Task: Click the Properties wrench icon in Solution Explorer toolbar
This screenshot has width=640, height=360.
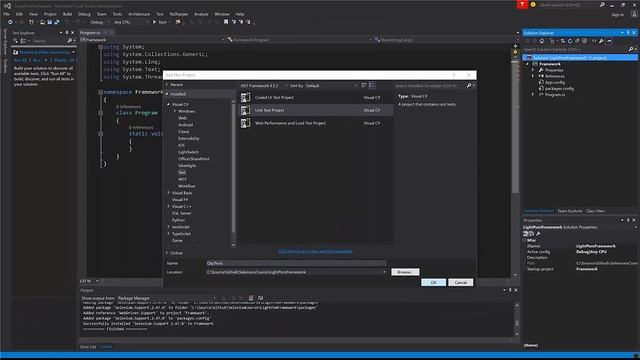Action: pyautogui.click(x=601, y=41)
